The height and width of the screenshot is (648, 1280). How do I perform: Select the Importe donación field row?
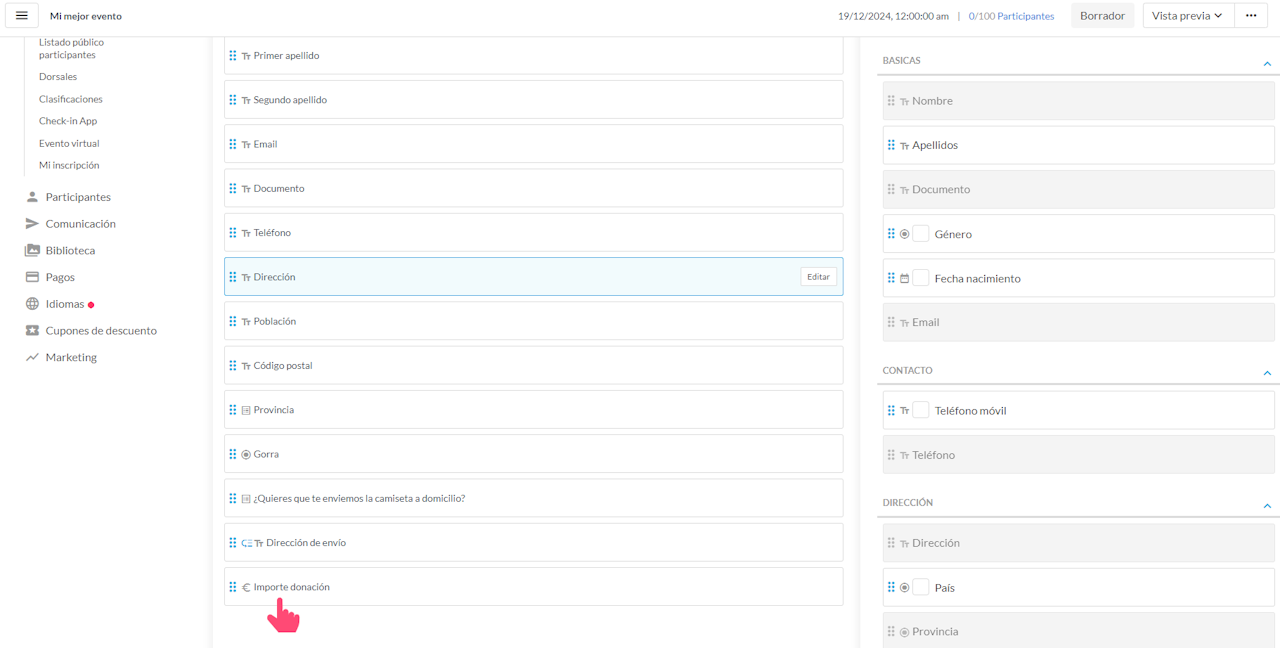tap(533, 587)
